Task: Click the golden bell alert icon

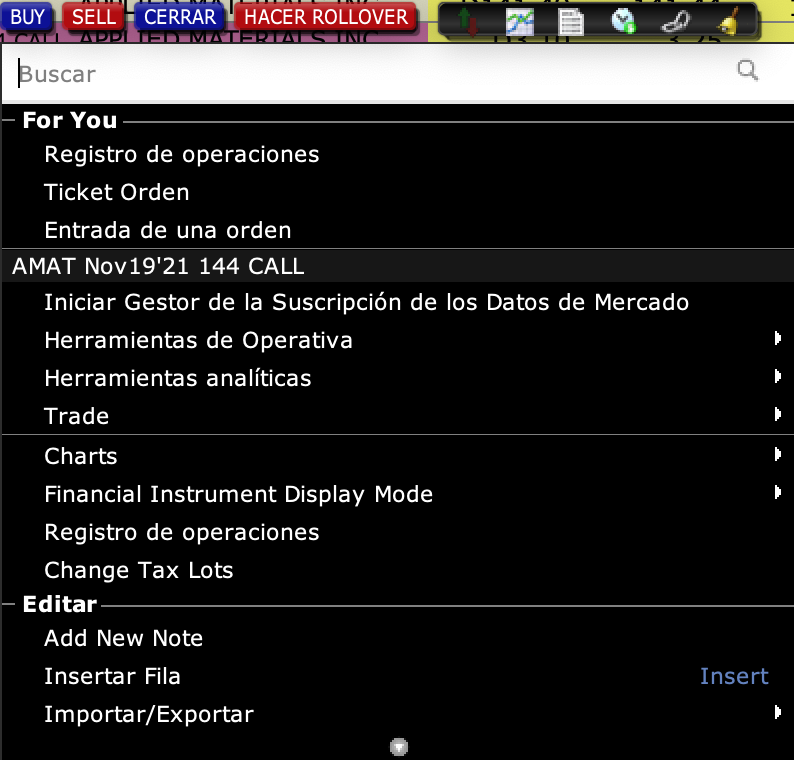Action: [728, 22]
